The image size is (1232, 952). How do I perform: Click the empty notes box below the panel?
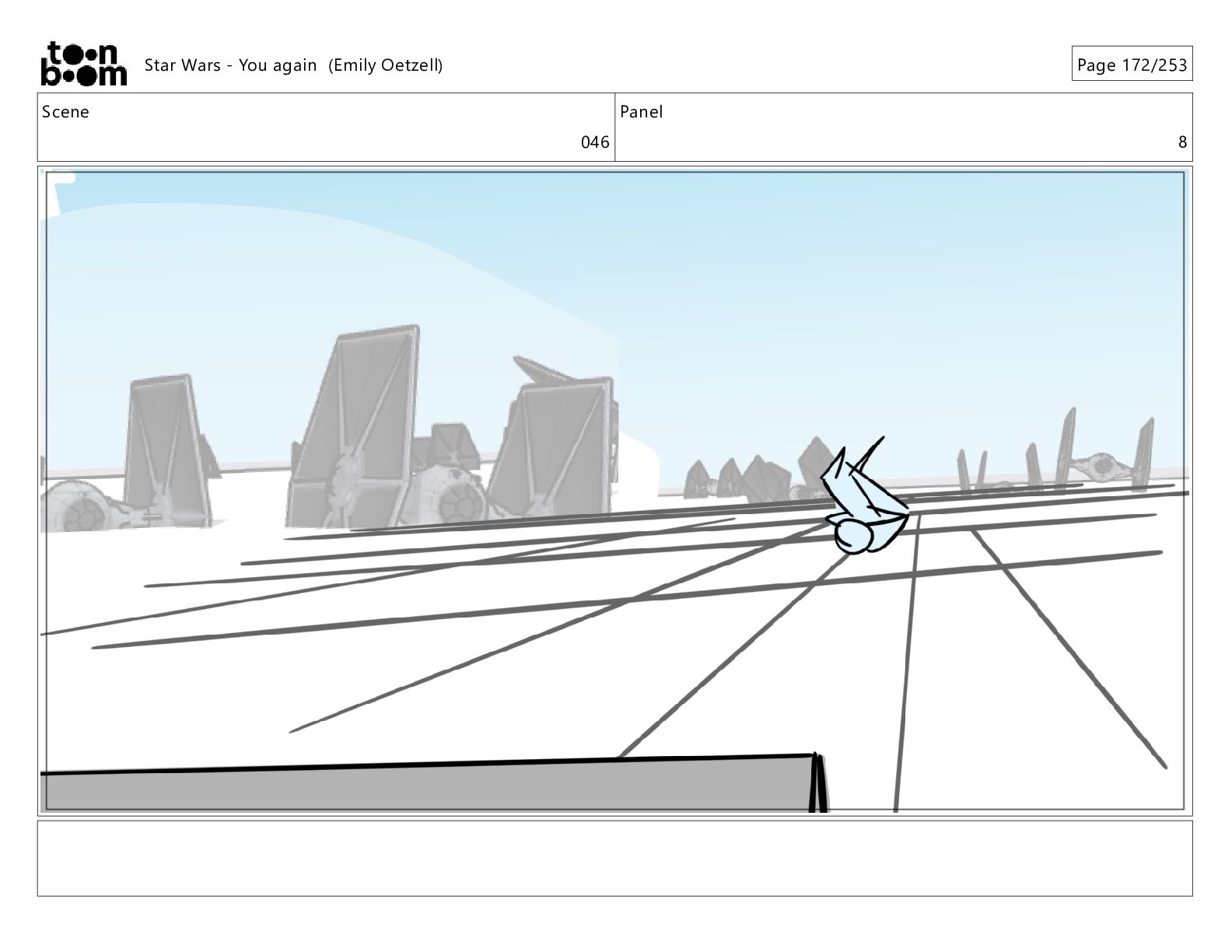click(x=614, y=858)
